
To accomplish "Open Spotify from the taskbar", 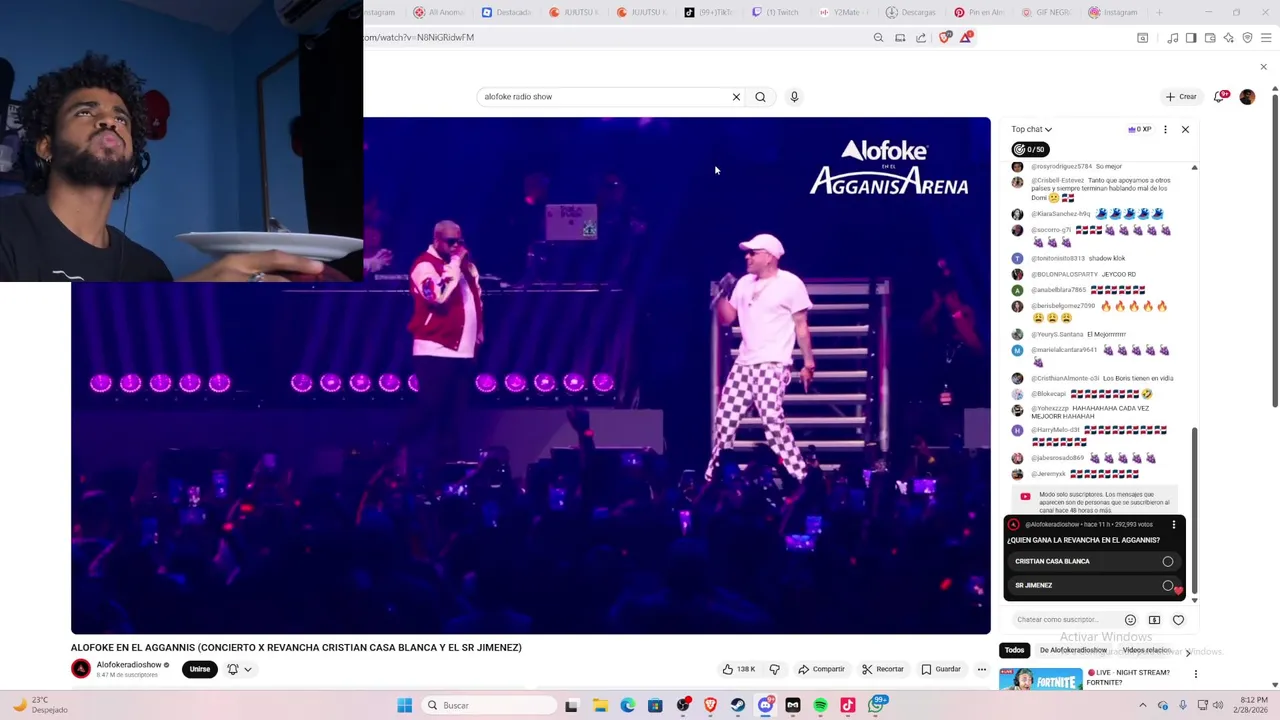I will pyautogui.click(x=821, y=705).
